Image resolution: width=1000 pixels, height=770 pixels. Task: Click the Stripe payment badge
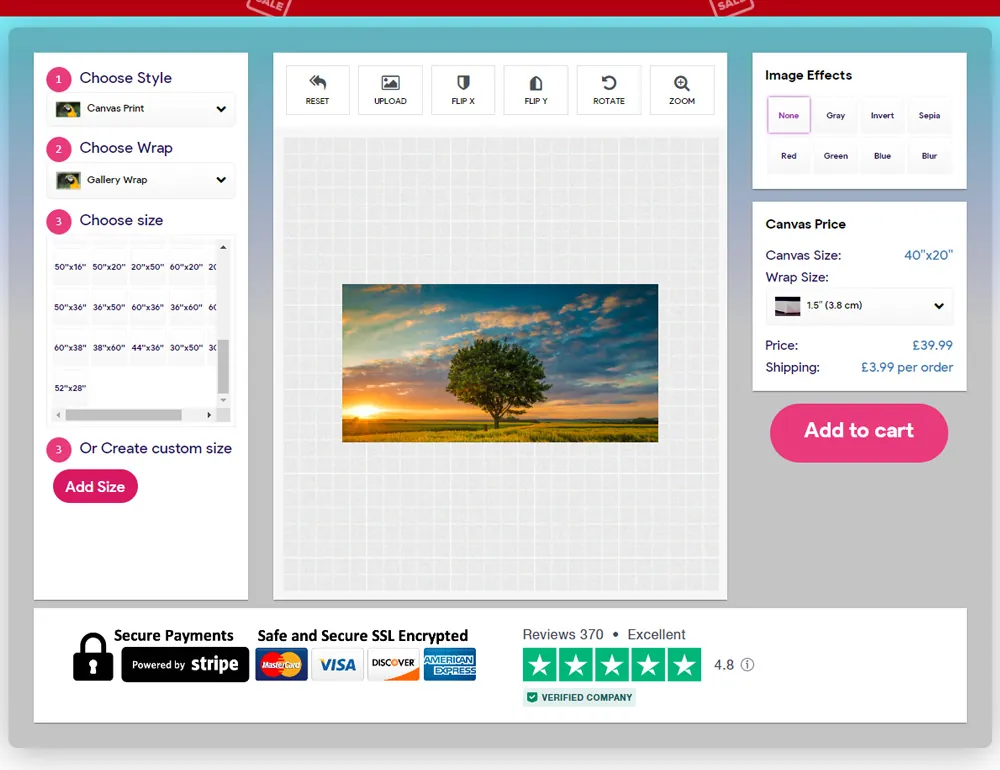185,665
